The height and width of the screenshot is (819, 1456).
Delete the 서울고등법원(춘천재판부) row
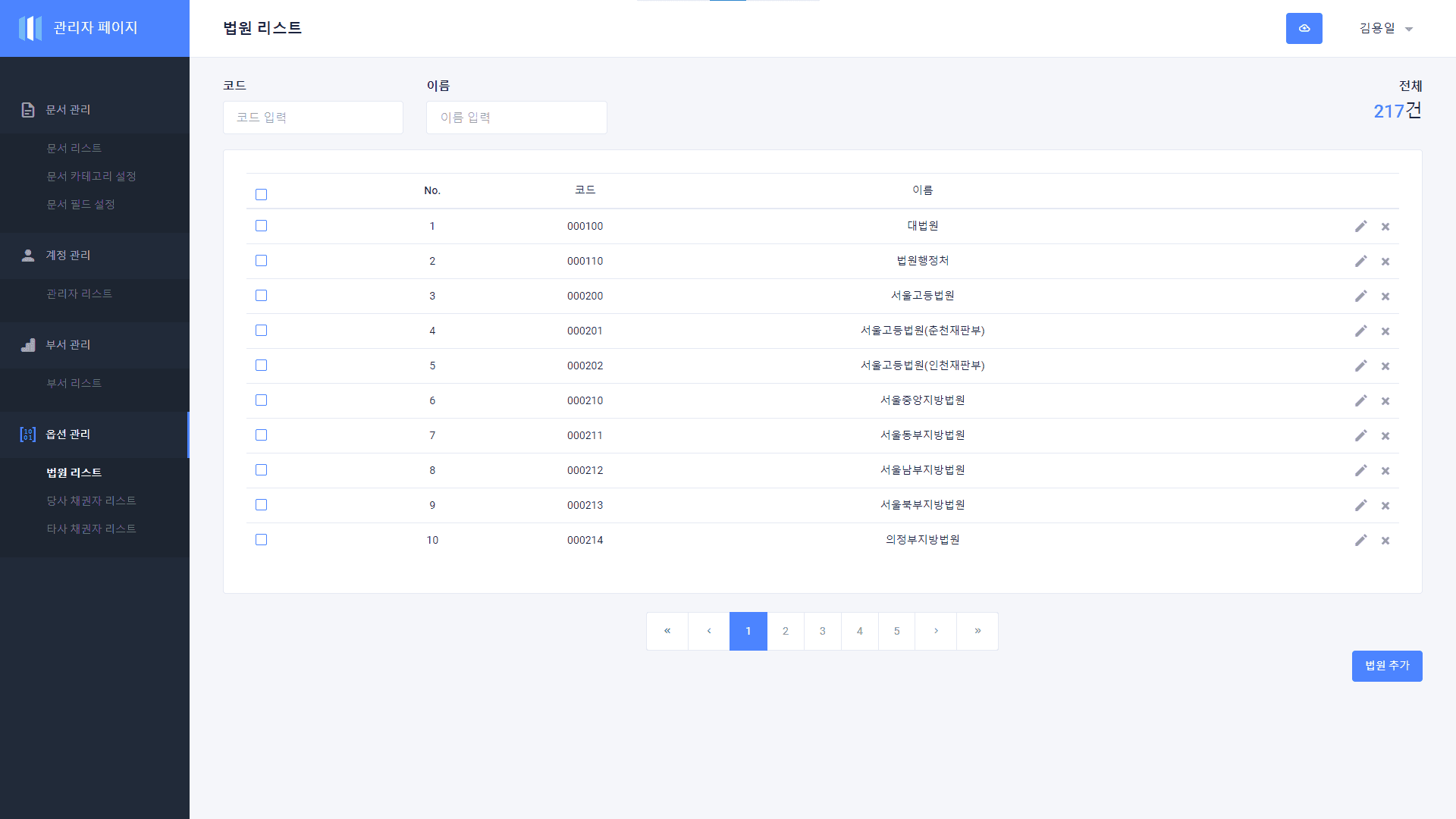pos(1385,331)
